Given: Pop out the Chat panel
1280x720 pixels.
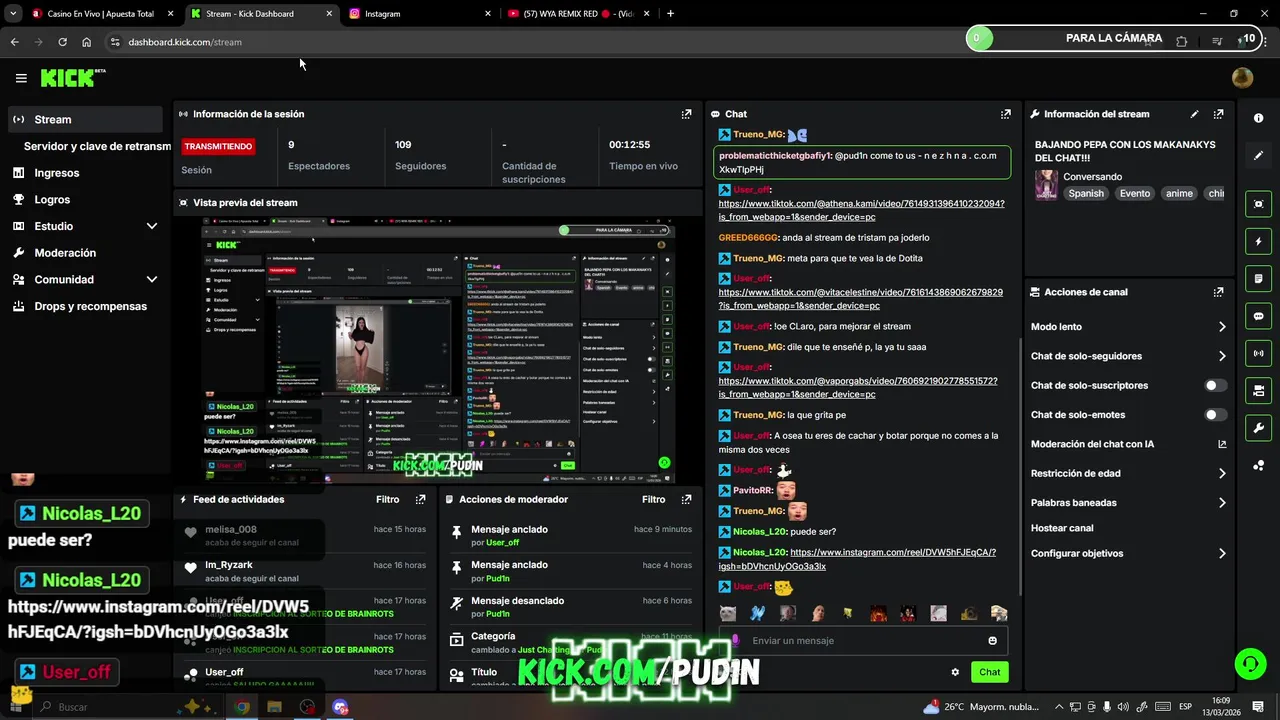Looking at the screenshot, I should tap(1005, 114).
